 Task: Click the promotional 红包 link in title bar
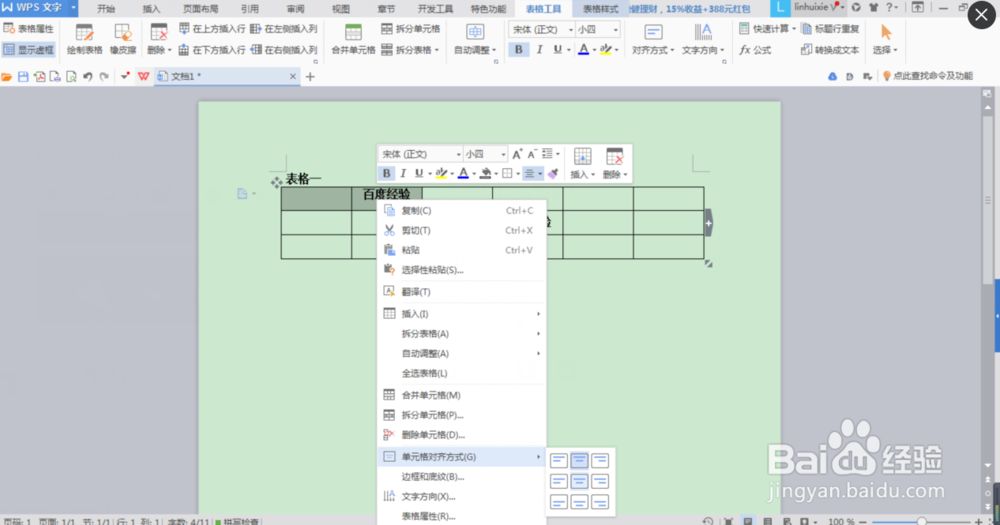point(689,9)
